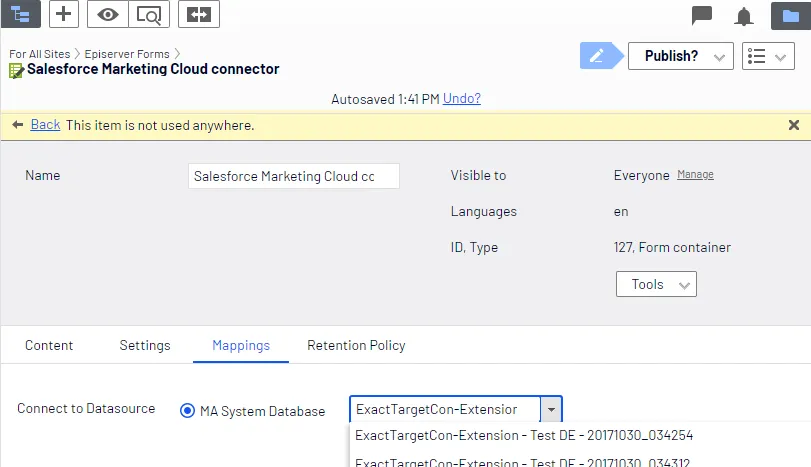Click the ExactTargetCon-Extension combo box field
Image resolution: width=811 pixels, height=467 pixels.
(x=445, y=410)
